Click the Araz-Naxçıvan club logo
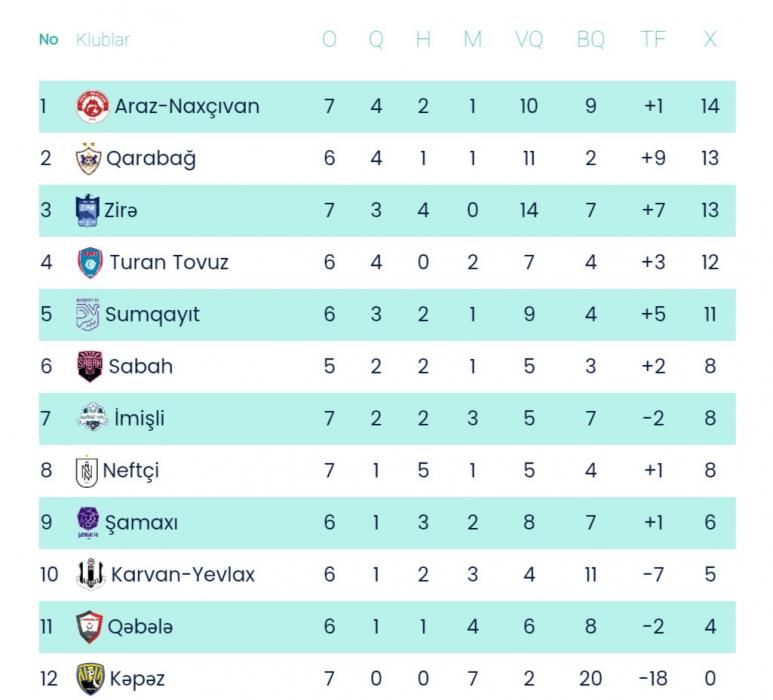The height and width of the screenshot is (700, 773). pos(92,106)
